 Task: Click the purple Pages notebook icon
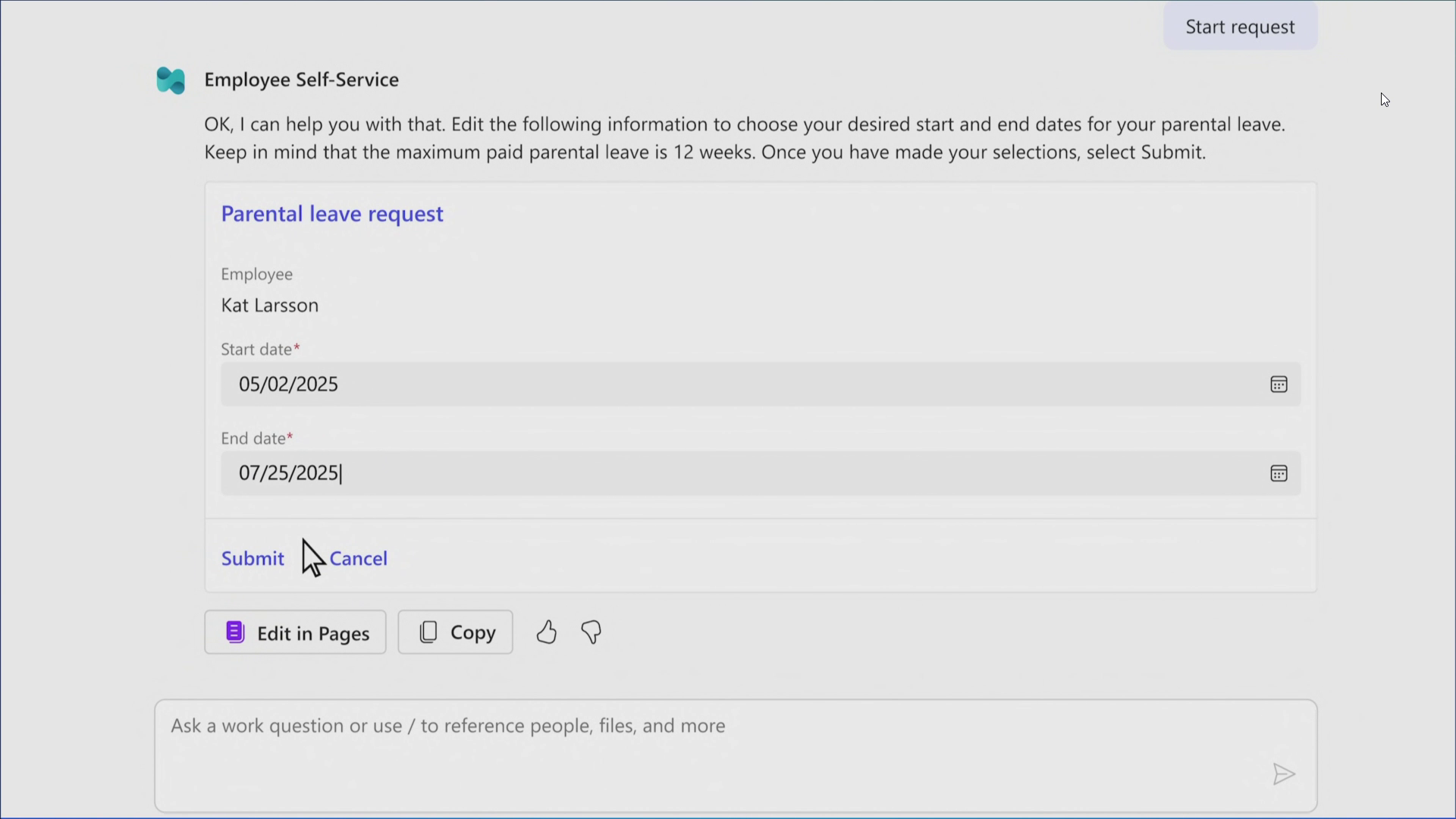click(235, 632)
